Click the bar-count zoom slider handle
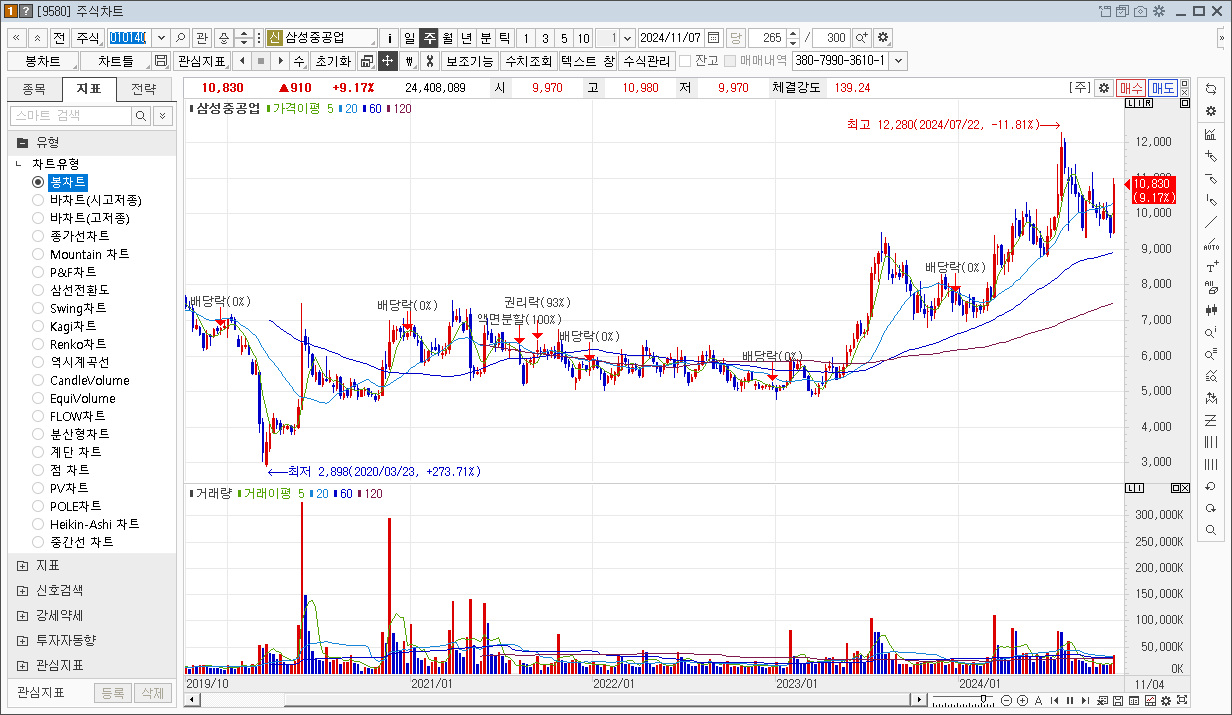The width and height of the screenshot is (1232, 715). point(984,700)
